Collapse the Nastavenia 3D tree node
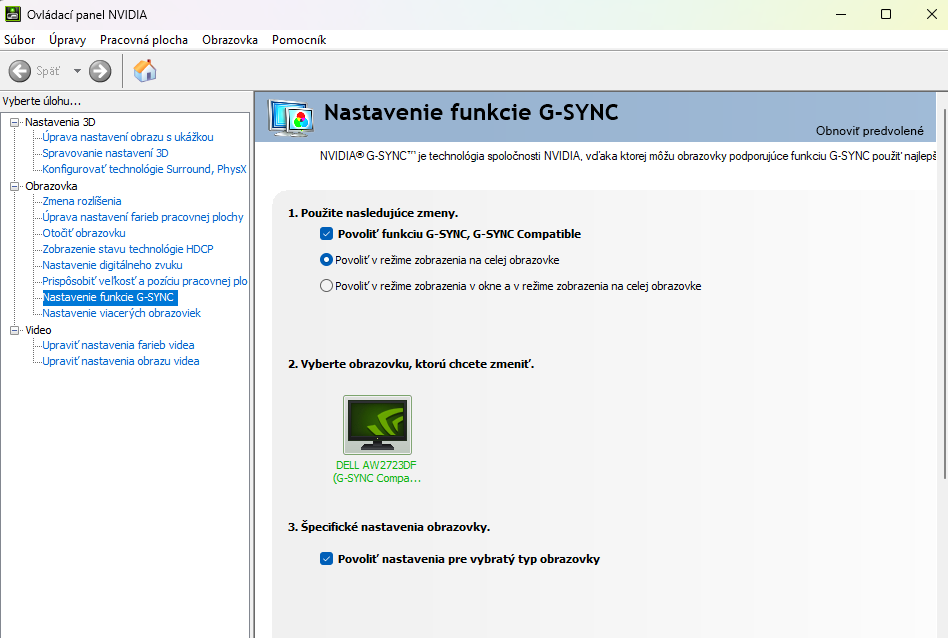 click(15, 122)
